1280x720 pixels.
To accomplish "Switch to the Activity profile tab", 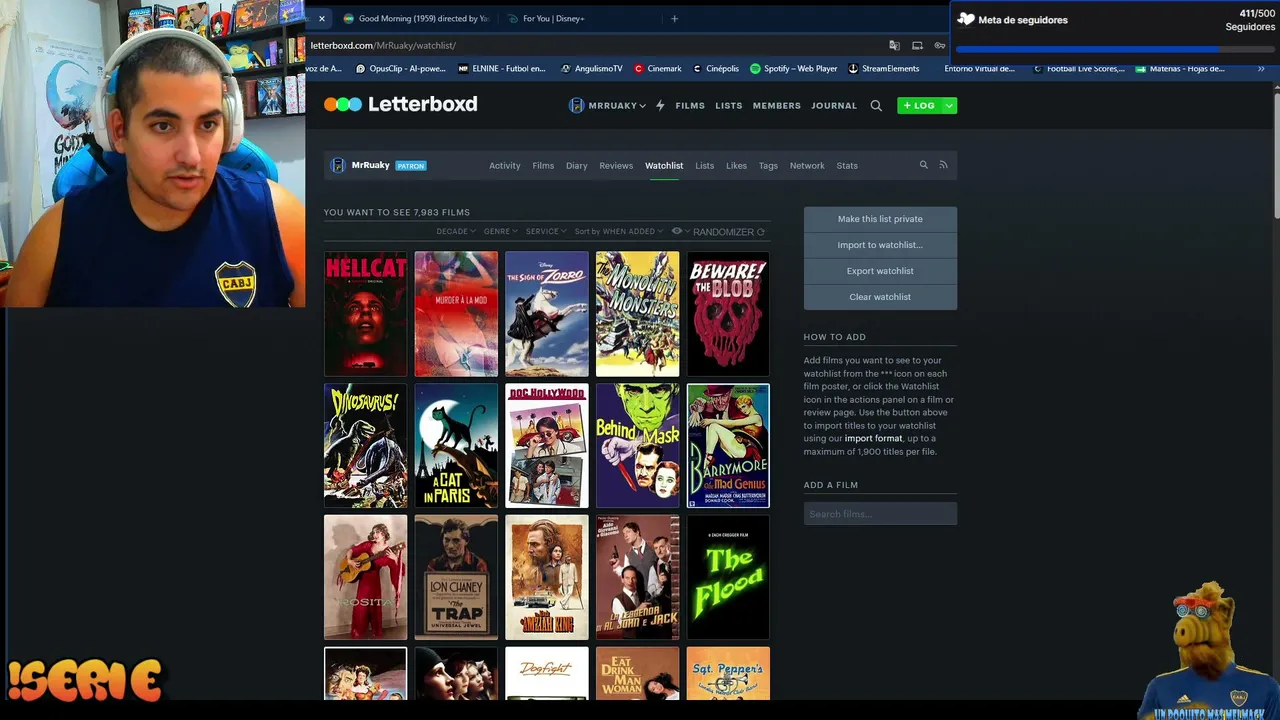I will (x=505, y=166).
